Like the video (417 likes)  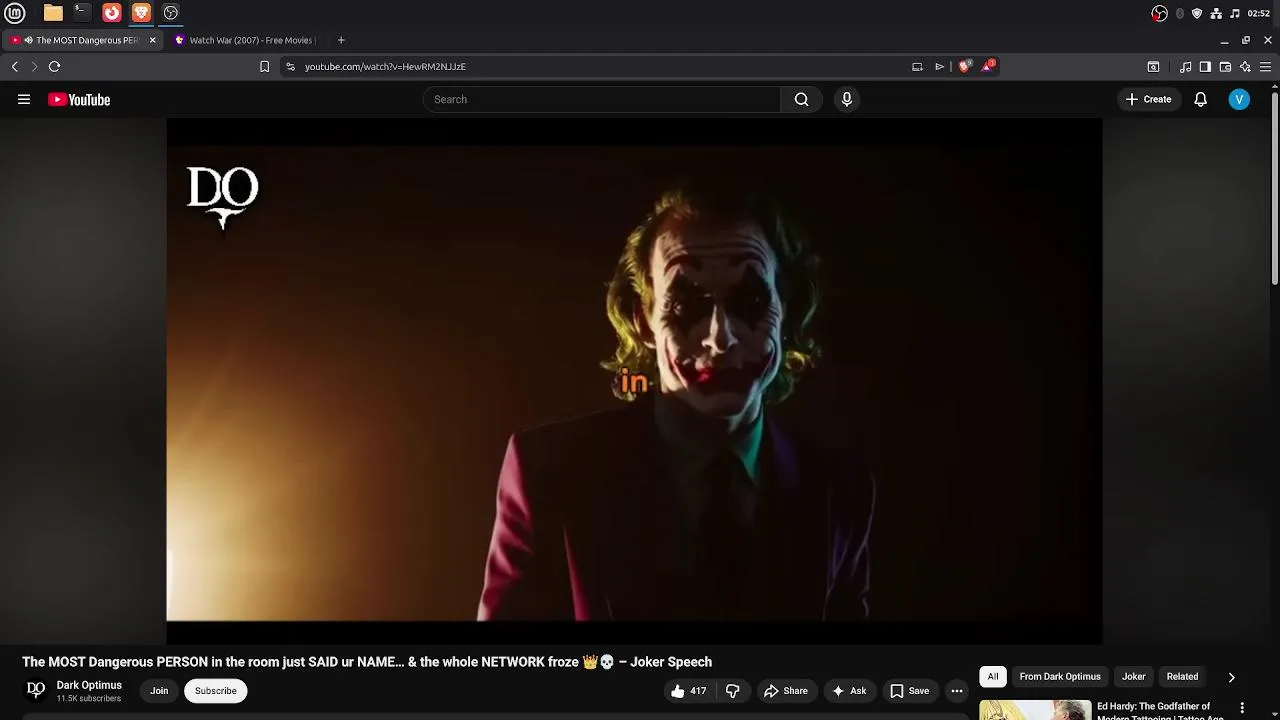click(689, 691)
